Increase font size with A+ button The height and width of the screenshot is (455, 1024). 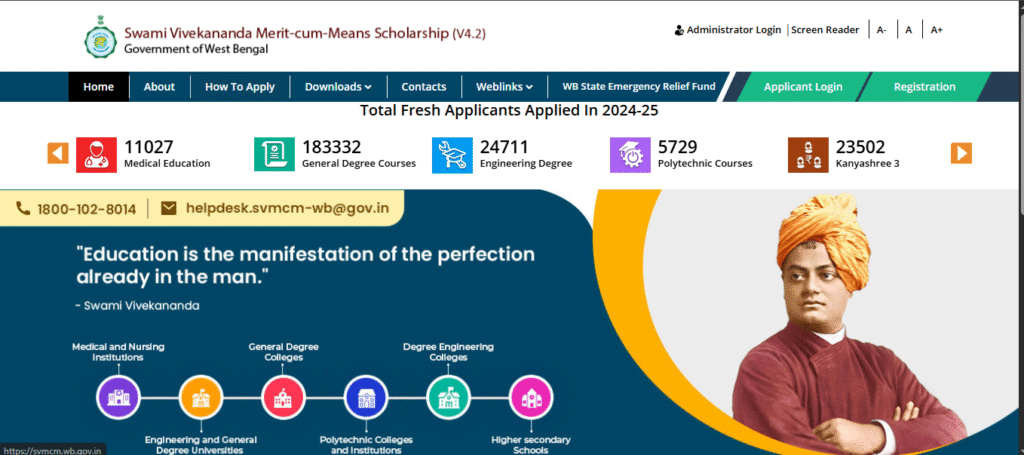click(937, 30)
